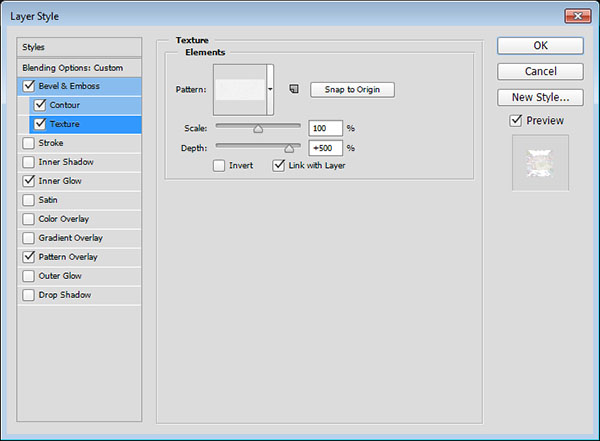Enable the Stroke effect checkbox
The image size is (600, 441).
[28, 143]
